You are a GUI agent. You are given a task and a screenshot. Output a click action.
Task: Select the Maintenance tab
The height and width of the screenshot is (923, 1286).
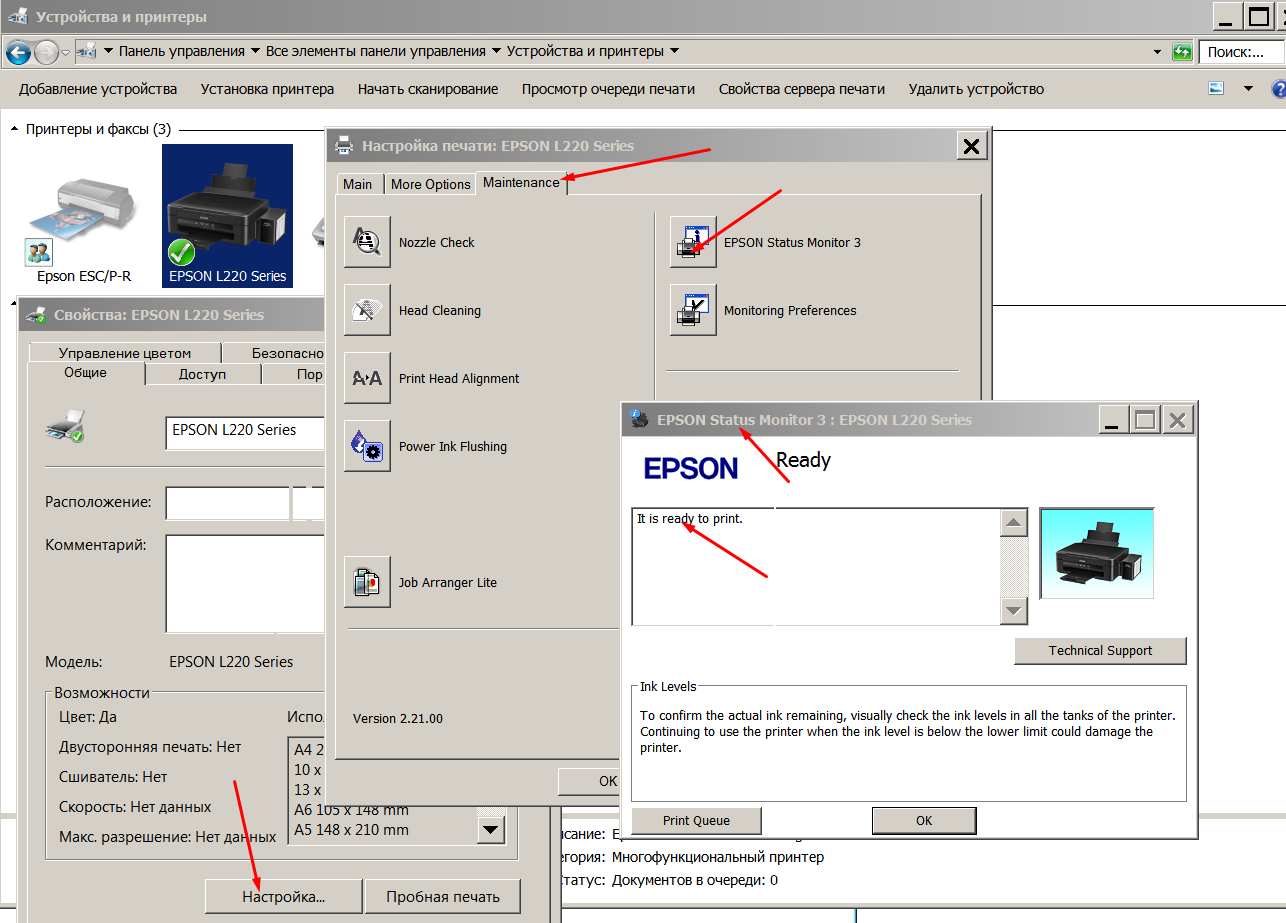pyautogui.click(x=521, y=182)
